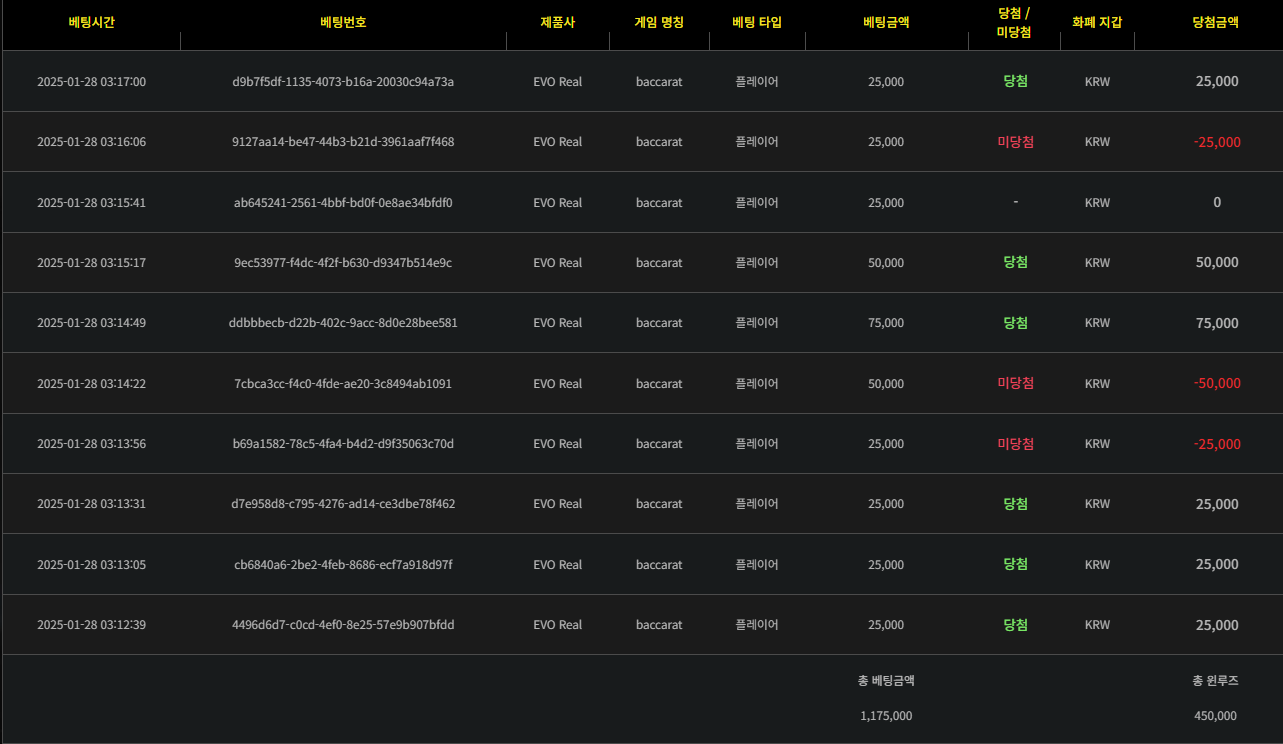Screen dimensions: 1283x744
Task: Select bet number starting with 4496d6d7
Action: tap(343, 625)
